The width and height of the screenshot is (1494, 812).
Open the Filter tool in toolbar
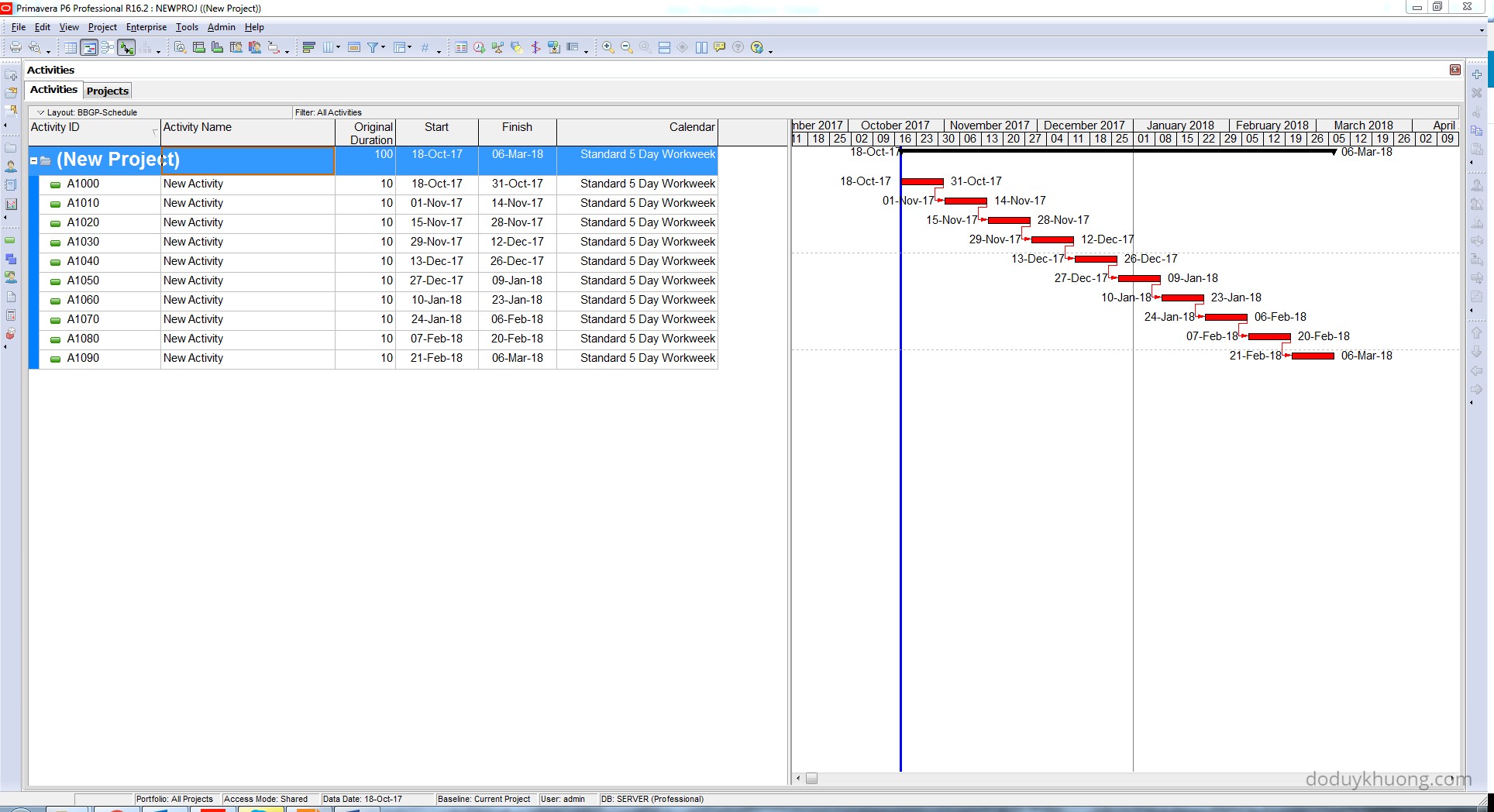click(x=373, y=48)
